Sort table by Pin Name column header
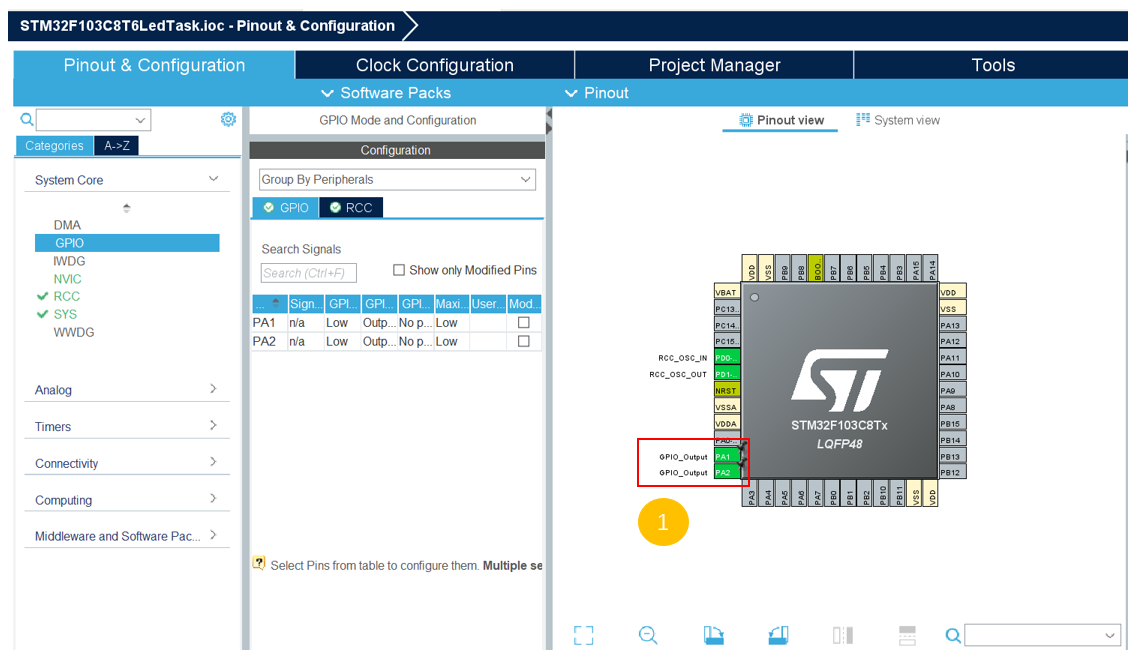1147x657 pixels. tap(269, 304)
